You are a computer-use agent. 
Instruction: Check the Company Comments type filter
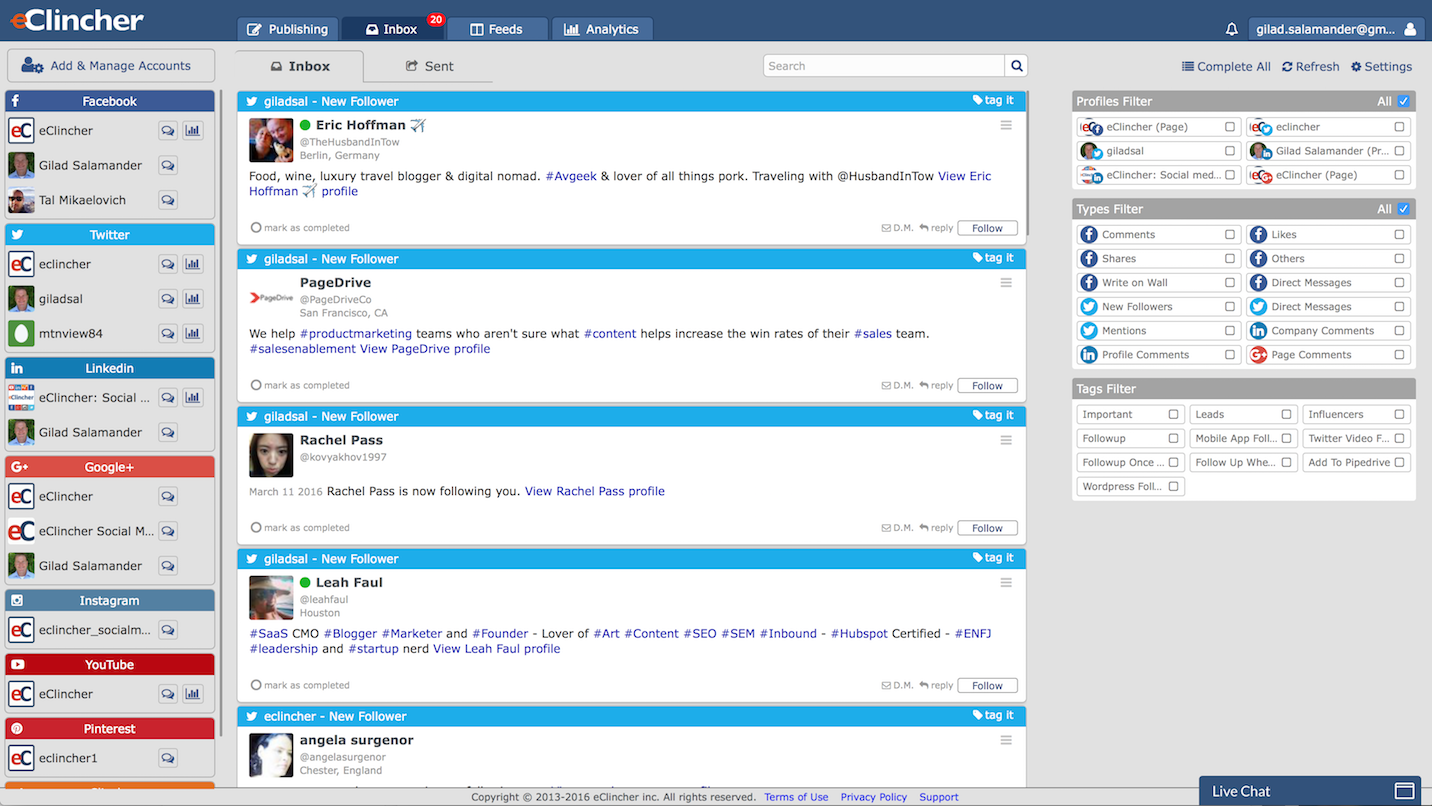coord(1400,331)
